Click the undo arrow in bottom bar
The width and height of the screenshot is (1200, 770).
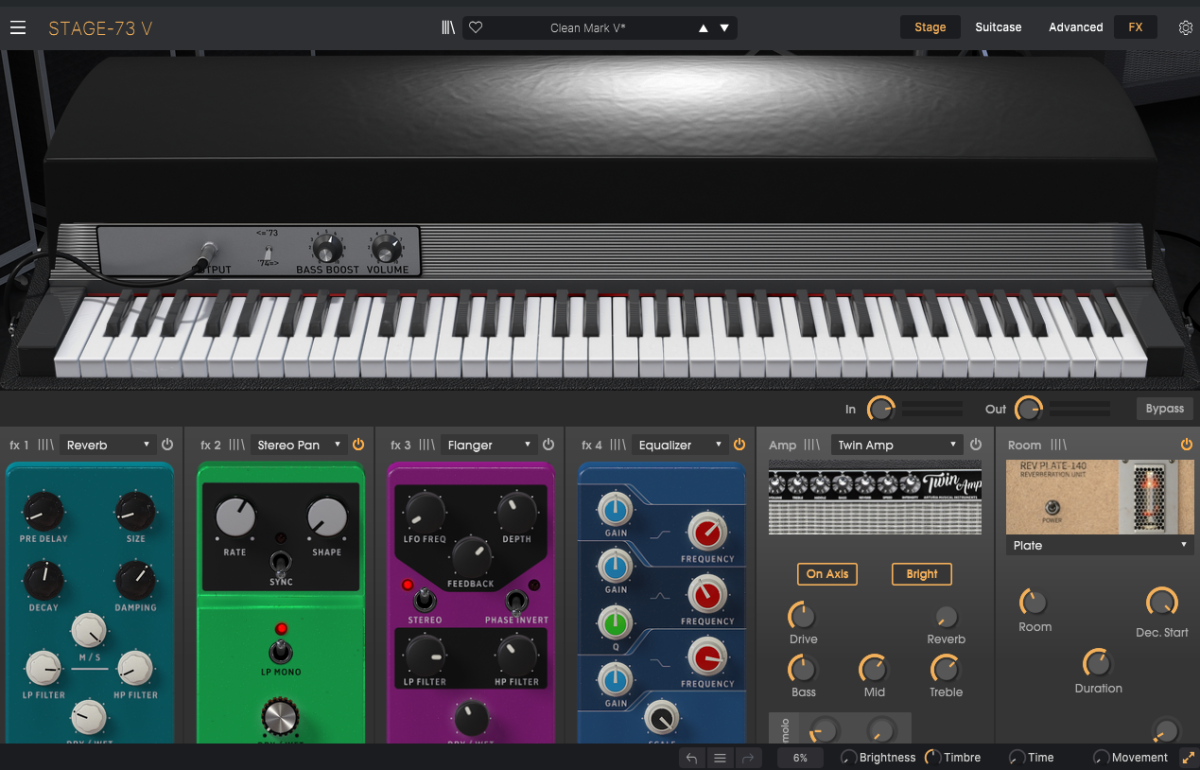(x=692, y=758)
